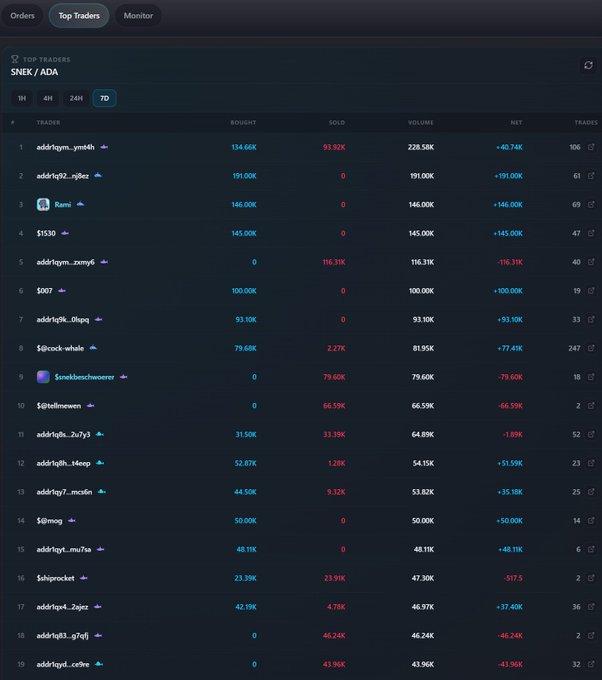The height and width of the screenshot is (680, 602).
Task: Click the -517.5 net value
Action: pos(513,579)
